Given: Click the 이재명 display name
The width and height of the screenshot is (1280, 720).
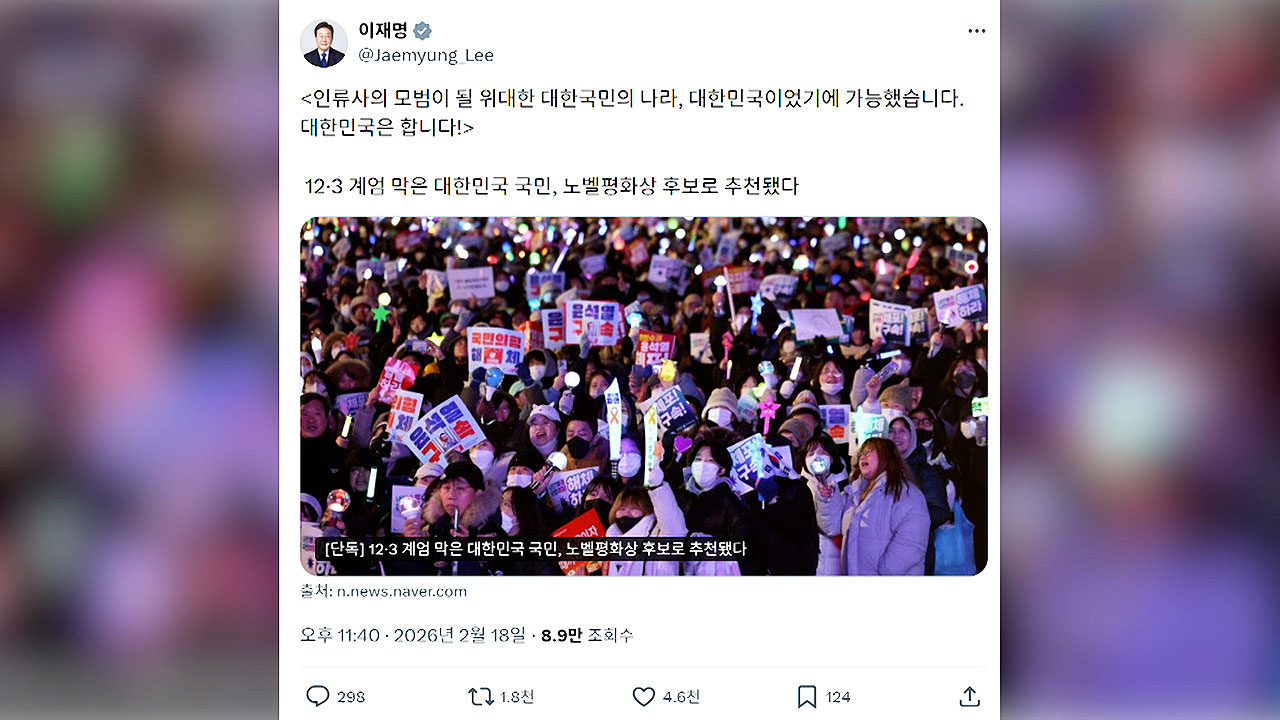Looking at the screenshot, I should click(x=383, y=31).
